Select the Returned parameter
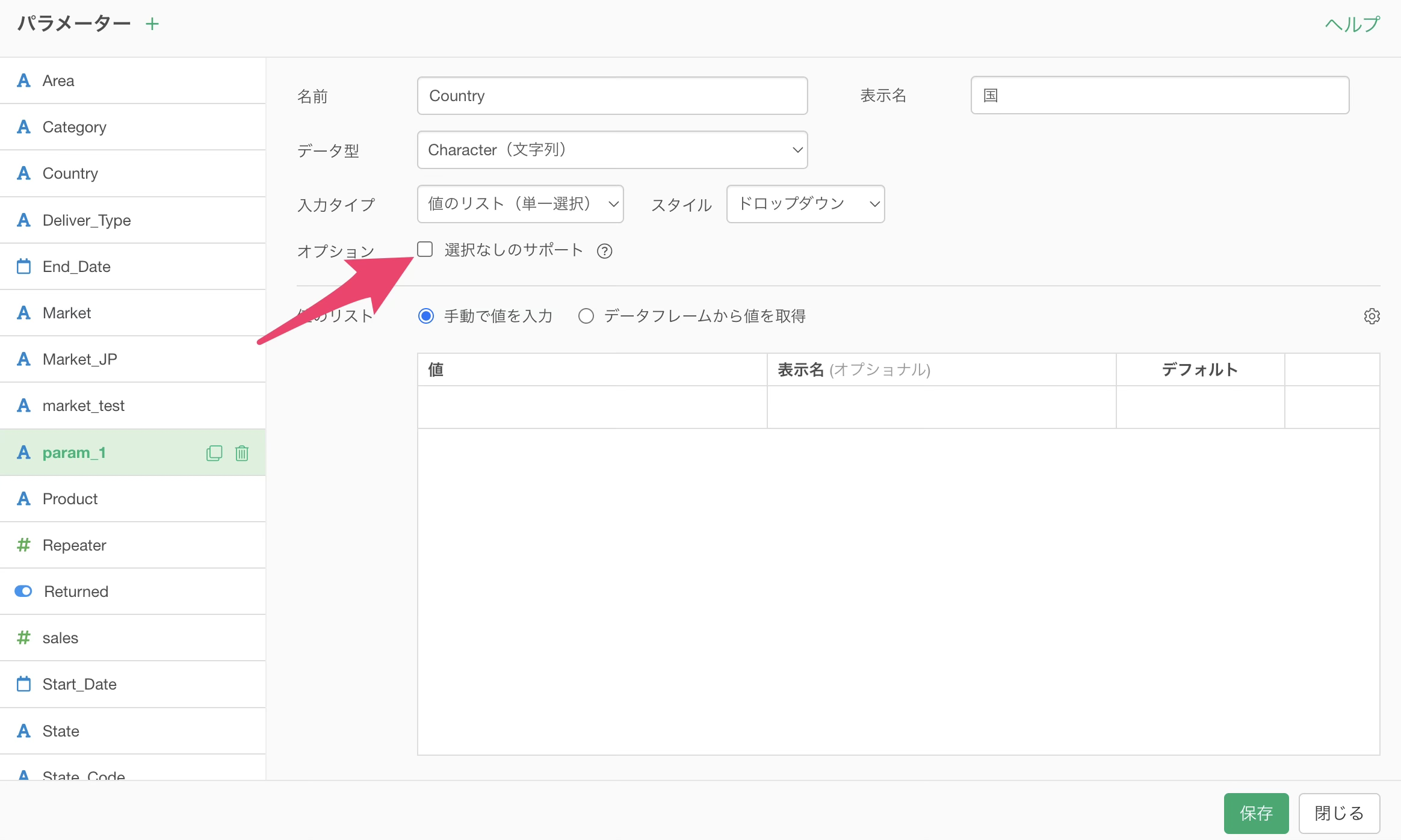1401x840 pixels. coord(132,591)
